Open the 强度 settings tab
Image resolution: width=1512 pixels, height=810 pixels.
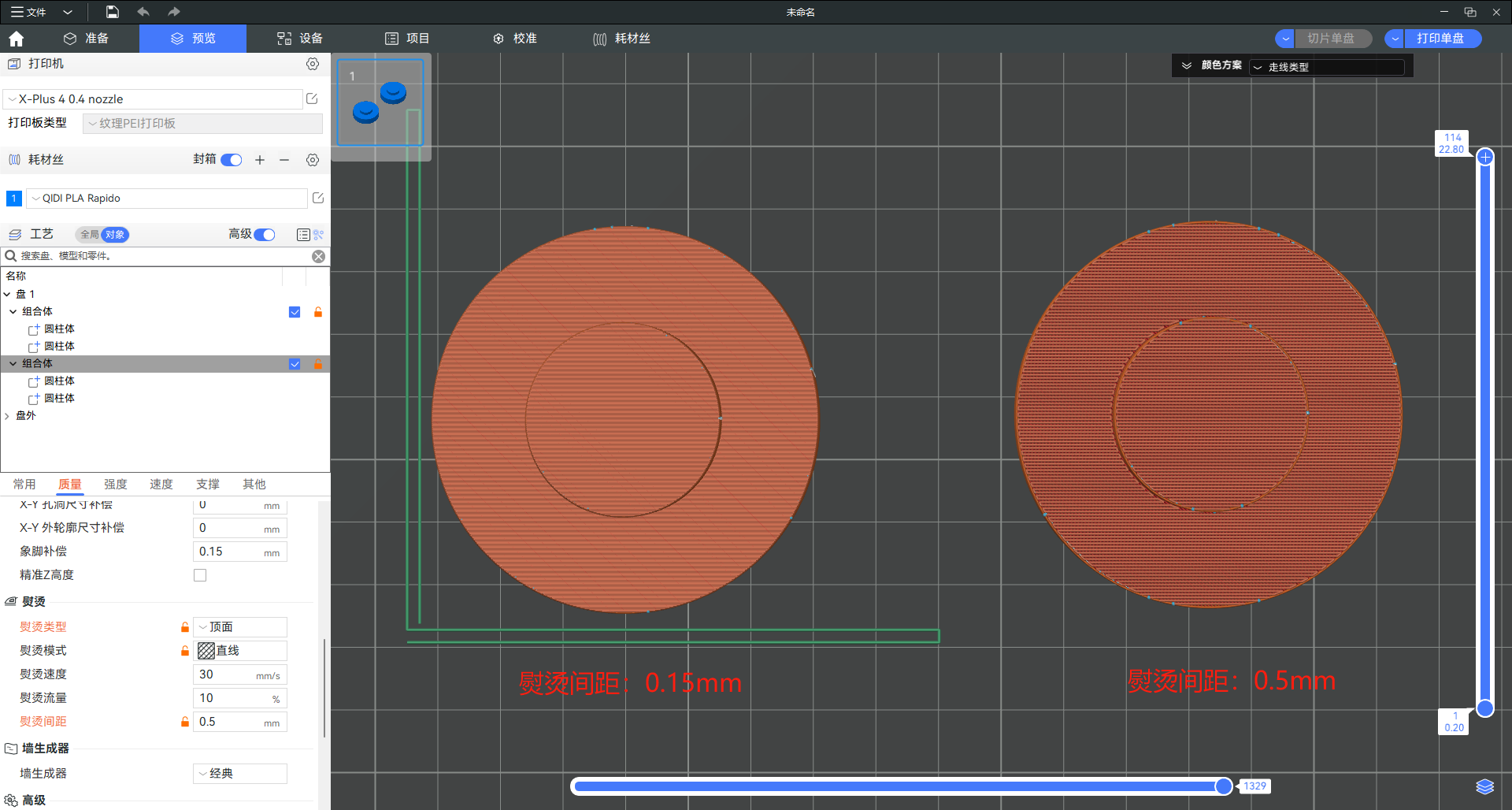coord(116,485)
